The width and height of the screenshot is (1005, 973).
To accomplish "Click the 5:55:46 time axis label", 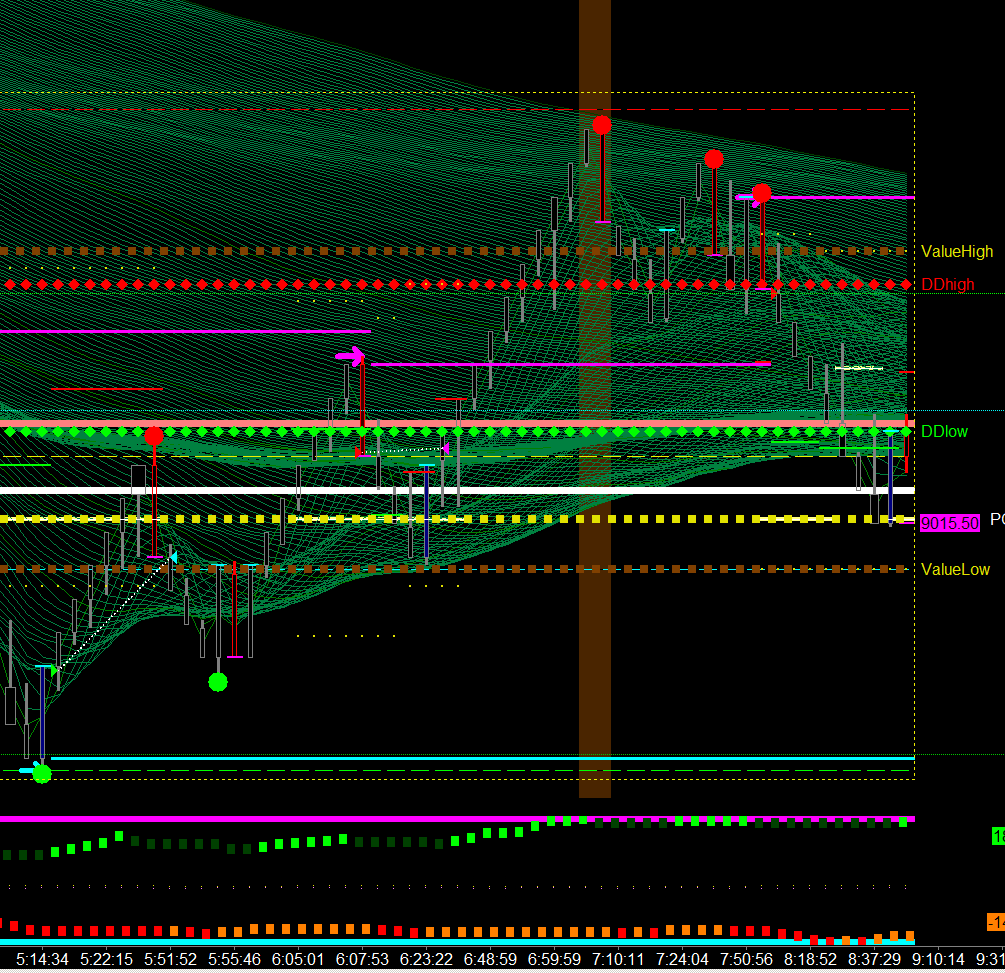I will [x=235, y=960].
